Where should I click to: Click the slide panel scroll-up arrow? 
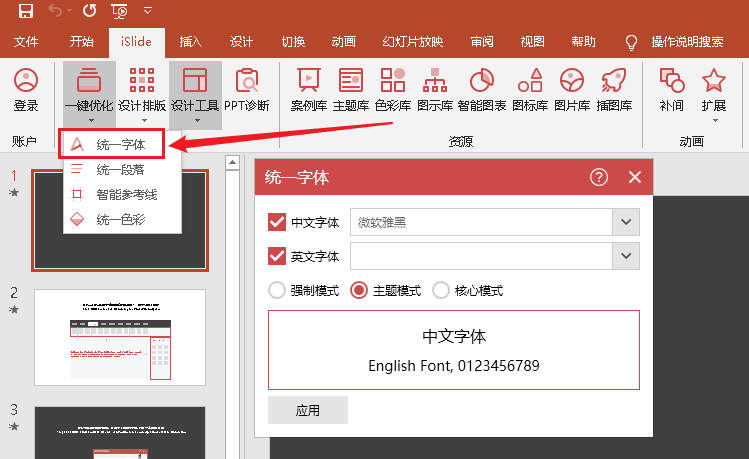(232, 163)
